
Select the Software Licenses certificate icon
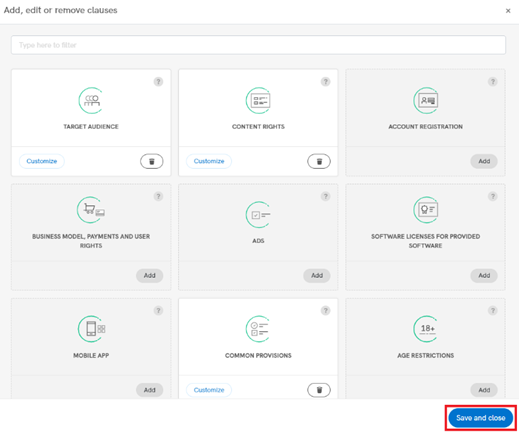[426, 210]
